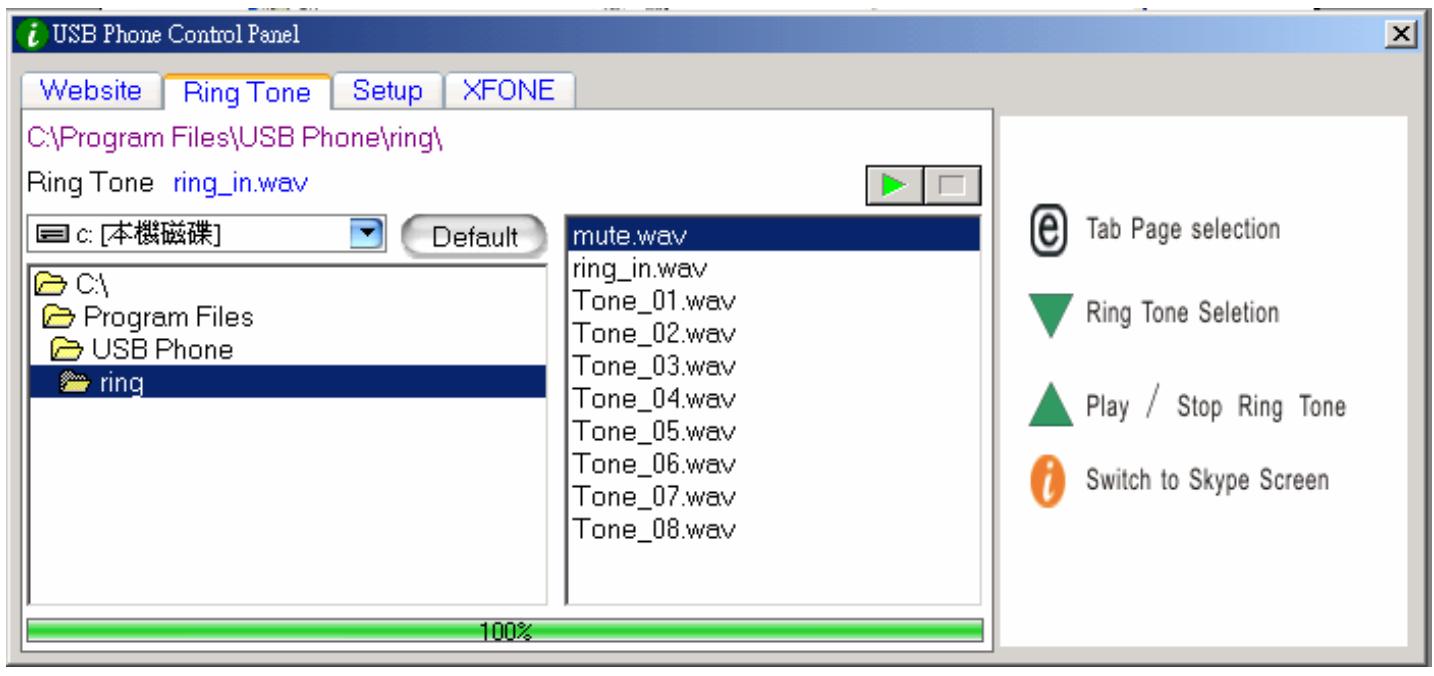
Task: Select the ring folder
Action: tap(286, 382)
